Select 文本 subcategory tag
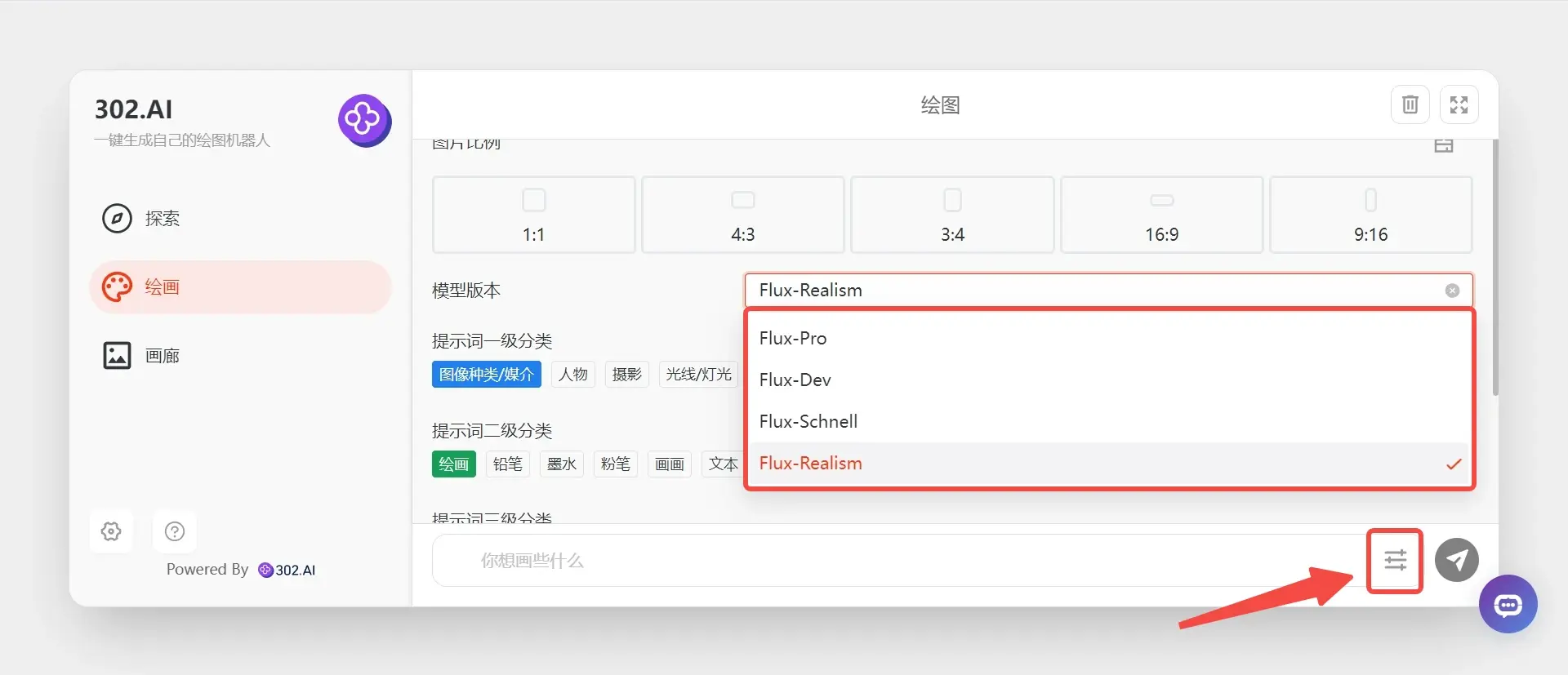Image resolution: width=1568 pixels, height=675 pixels. pos(723,464)
